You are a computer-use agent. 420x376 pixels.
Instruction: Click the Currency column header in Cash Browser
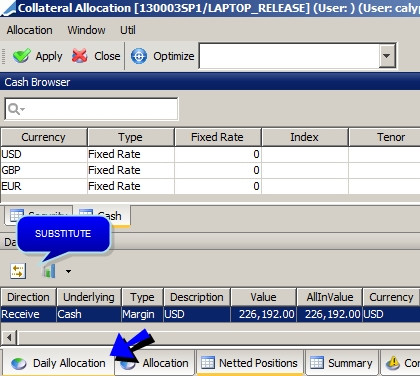44,137
